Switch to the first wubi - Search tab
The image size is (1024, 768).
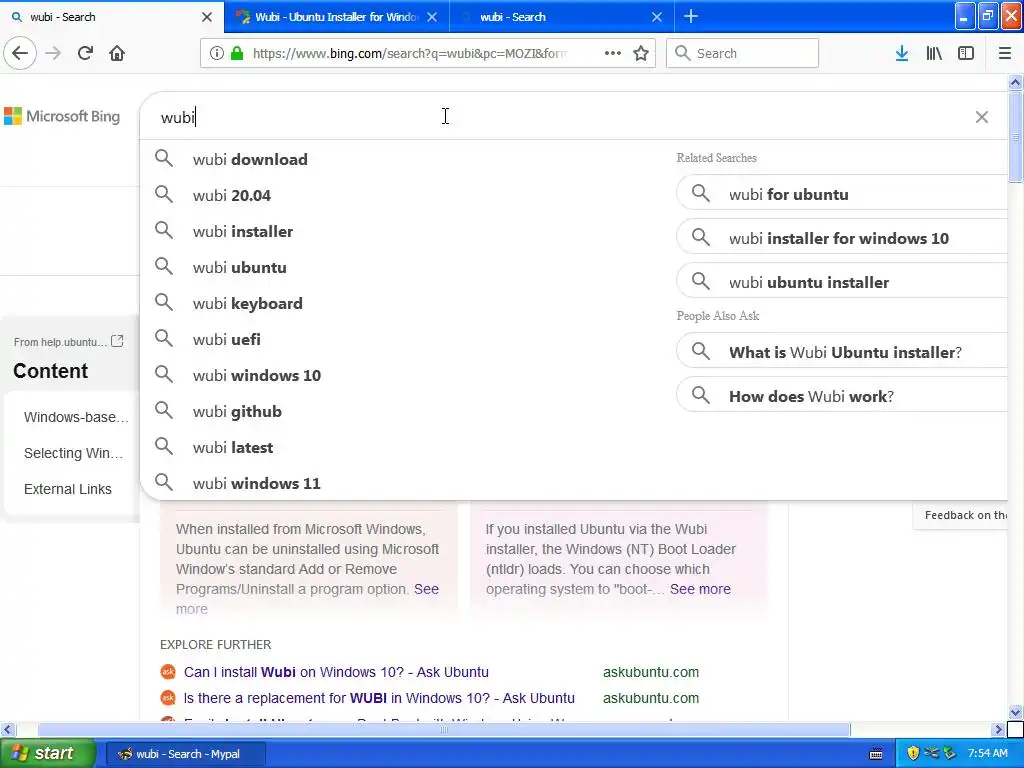(104, 17)
